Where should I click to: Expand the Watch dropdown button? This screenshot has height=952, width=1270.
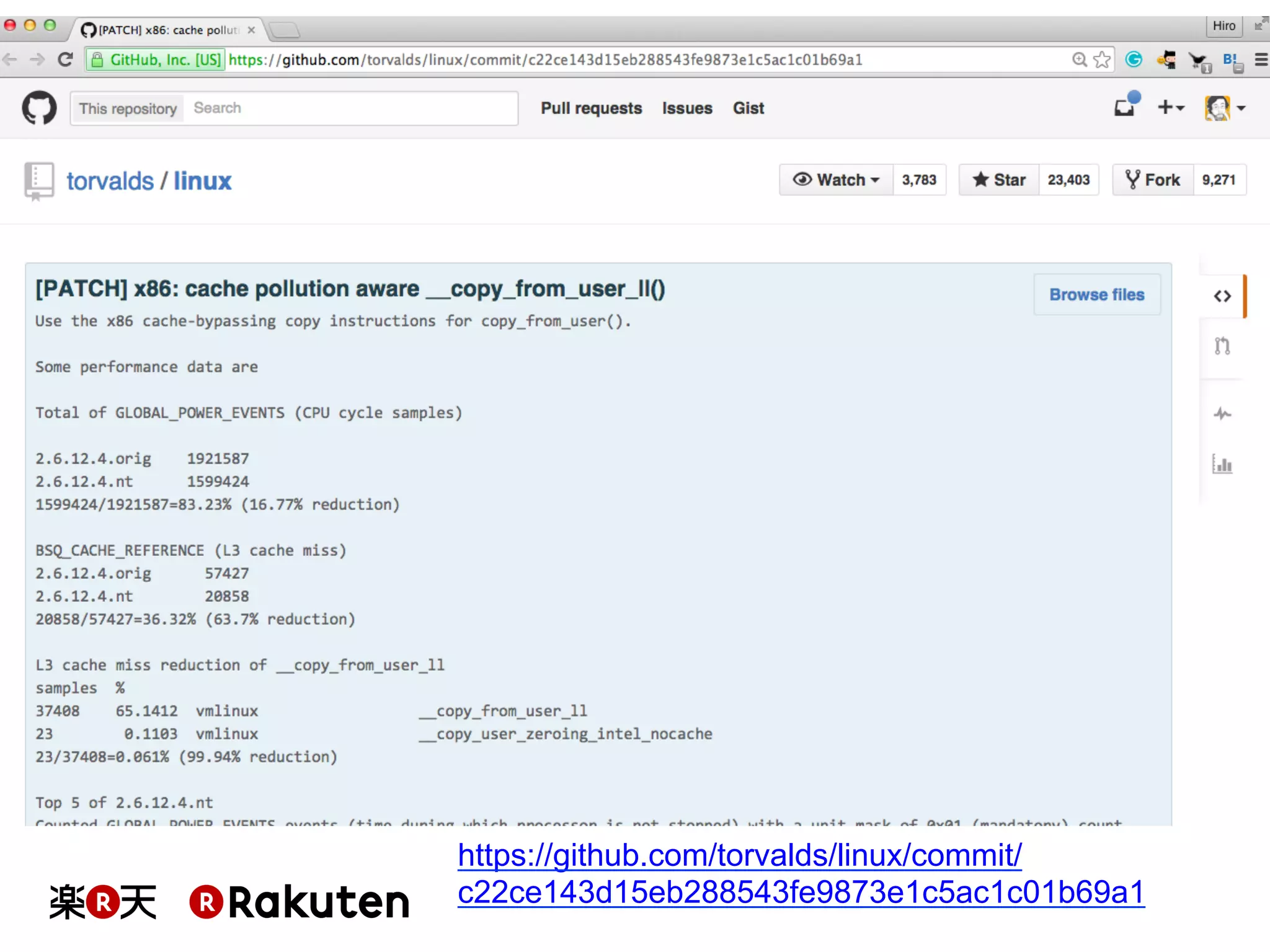836,180
